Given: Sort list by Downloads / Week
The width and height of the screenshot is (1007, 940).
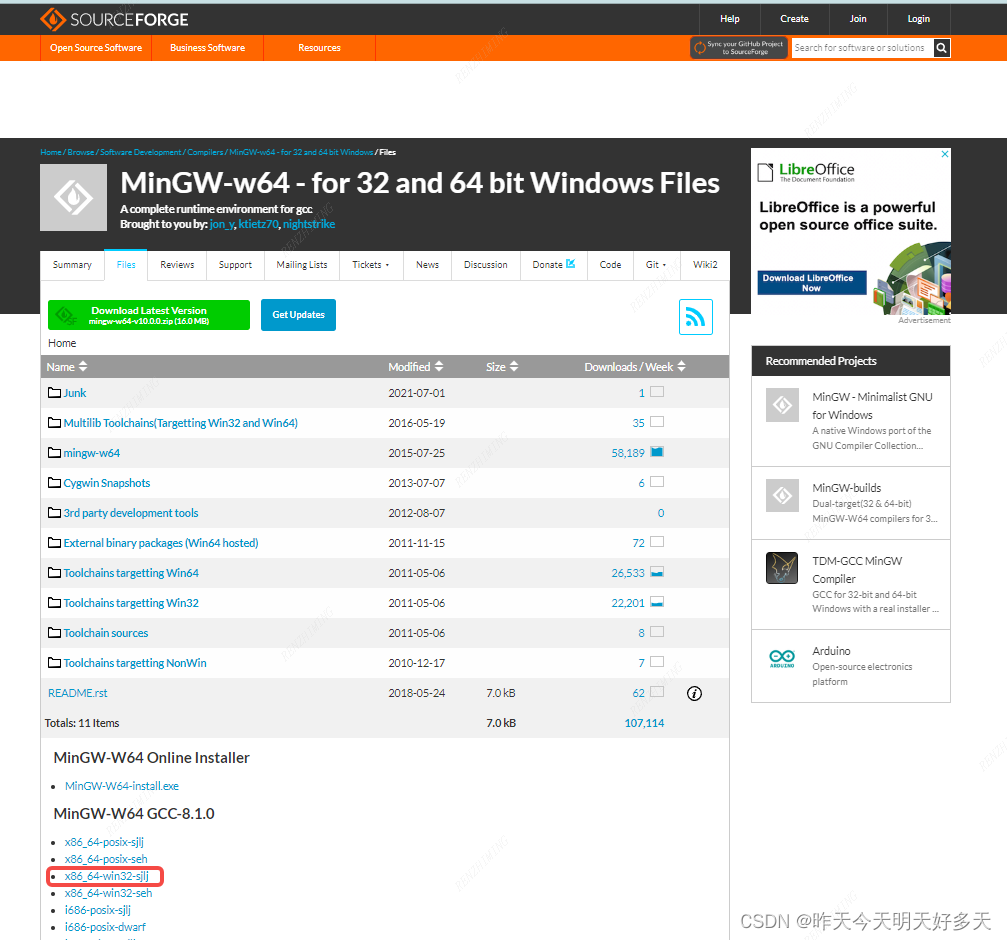Looking at the screenshot, I should point(635,367).
